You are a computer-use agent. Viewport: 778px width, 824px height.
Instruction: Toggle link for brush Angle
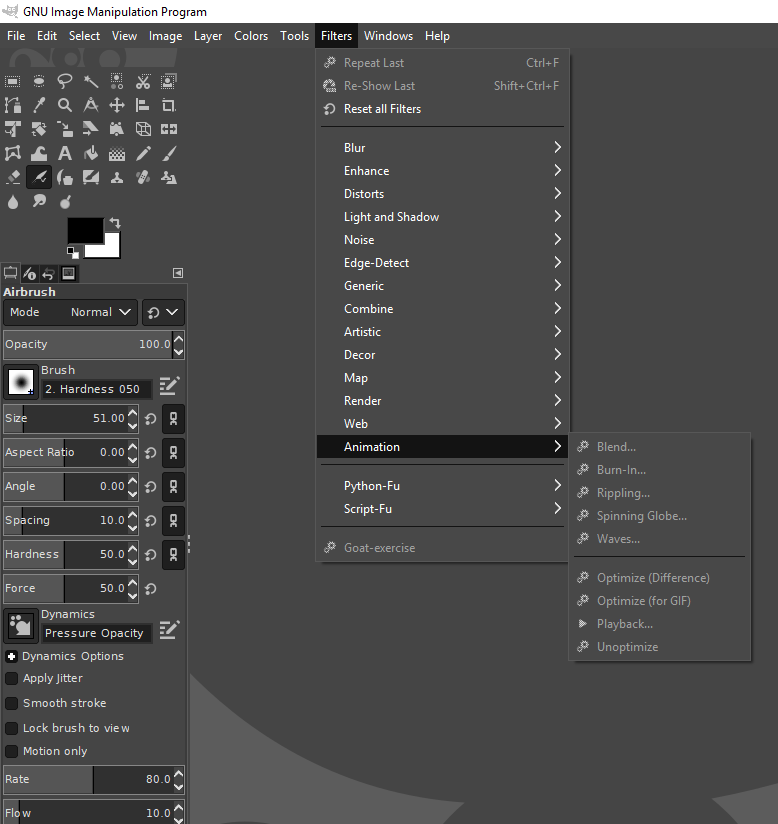coord(173,487)
